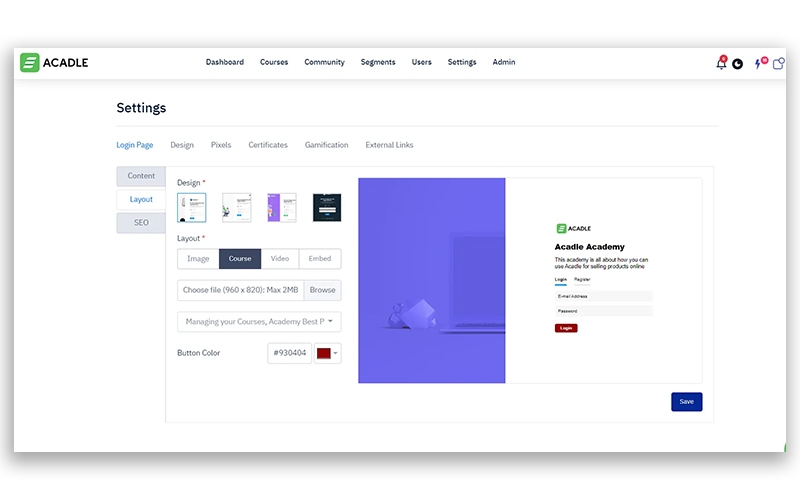Open Community menu item

[x=324, y=62]
